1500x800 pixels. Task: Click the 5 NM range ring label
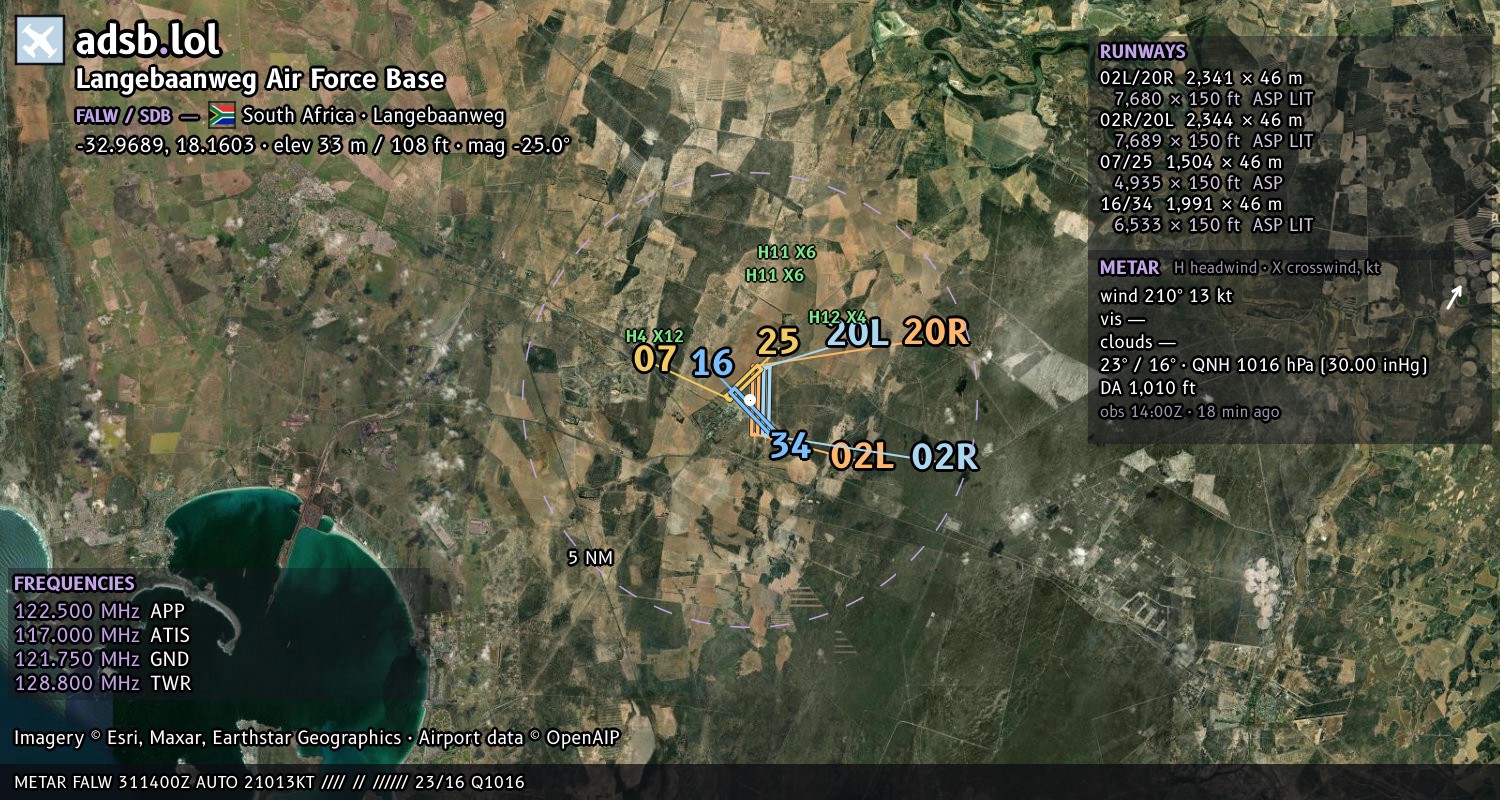pyautogui.click(x=590, y=558)
